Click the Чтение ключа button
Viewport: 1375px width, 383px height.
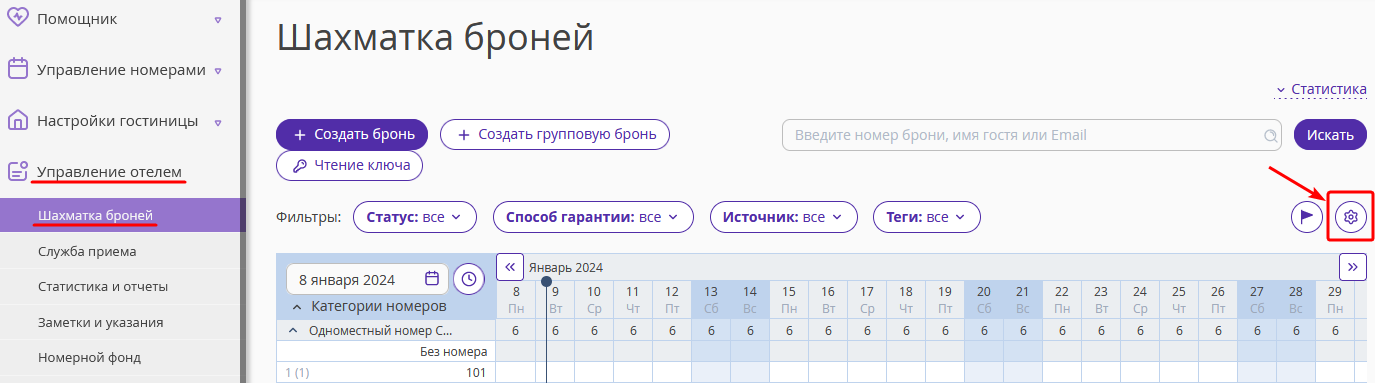[x=350, y=166]
